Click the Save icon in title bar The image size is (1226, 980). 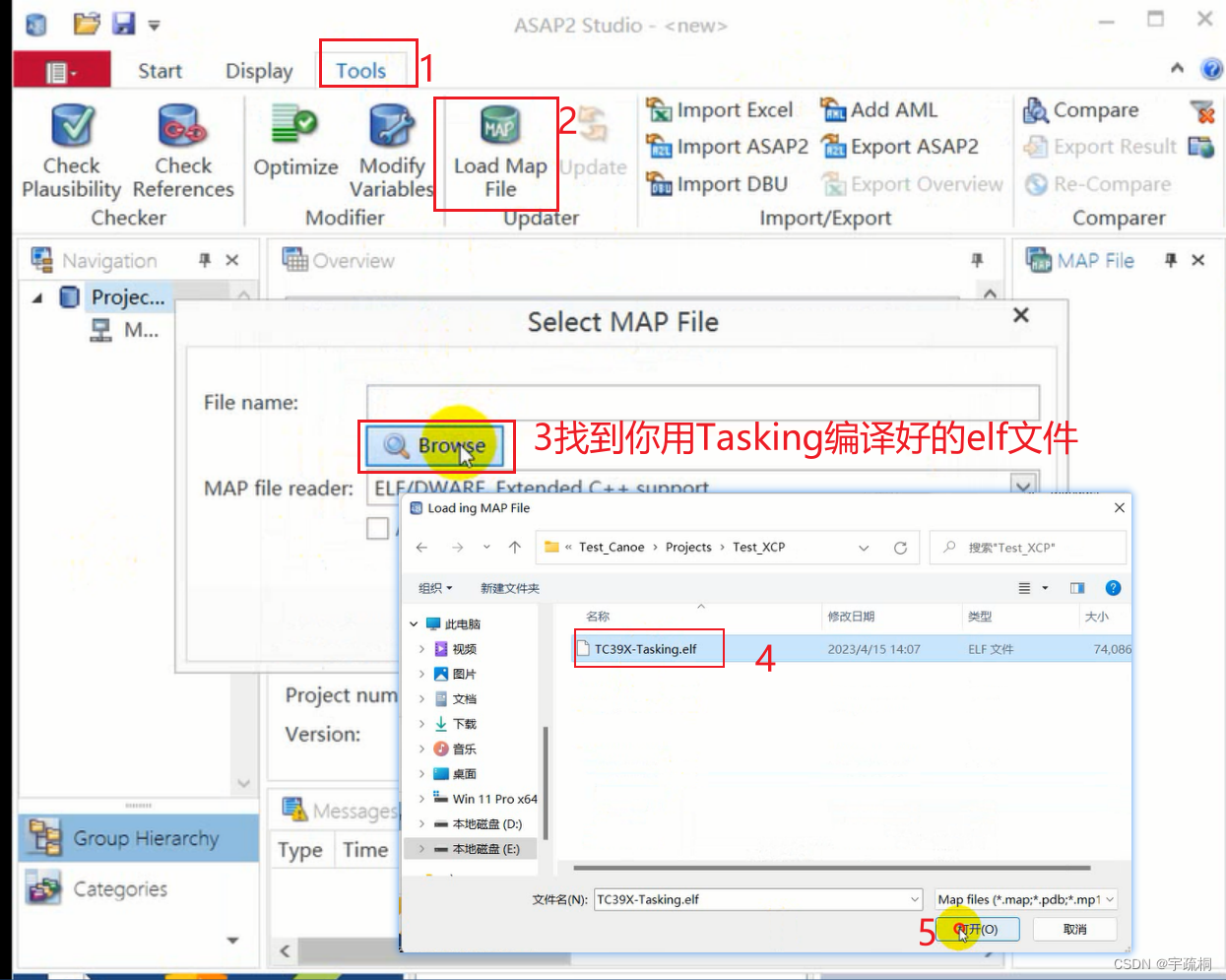click(x=123, y=24)
